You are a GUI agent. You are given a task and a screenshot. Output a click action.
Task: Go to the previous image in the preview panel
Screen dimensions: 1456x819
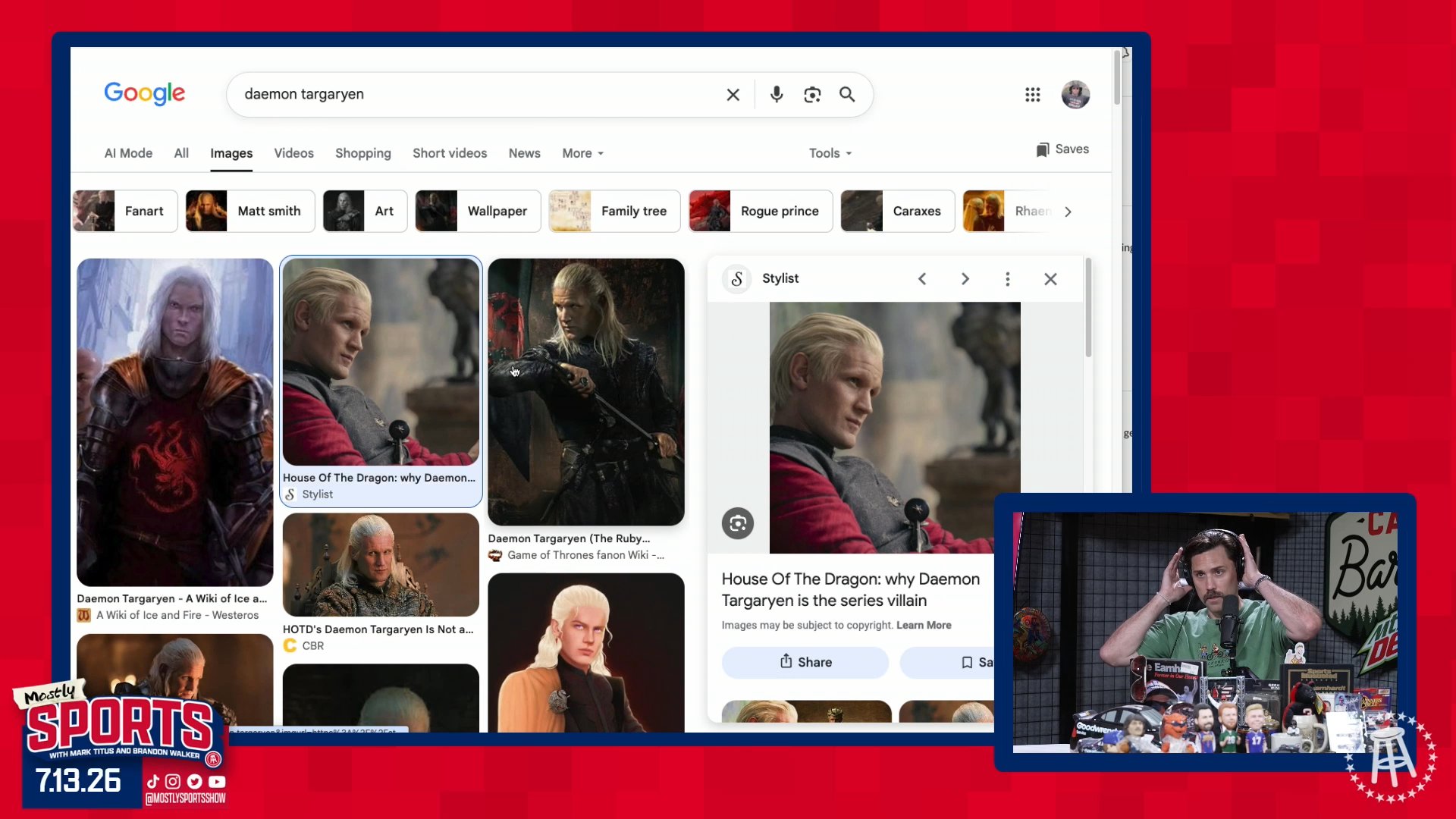(x=922, y=279)
